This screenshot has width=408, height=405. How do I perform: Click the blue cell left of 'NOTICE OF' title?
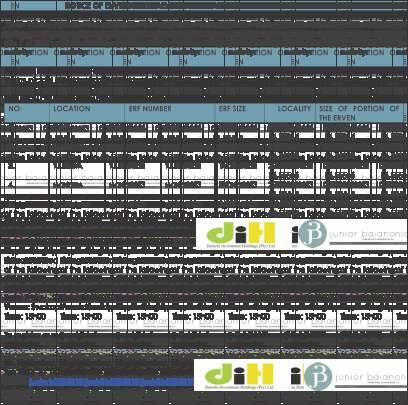pyautogui.click(x=28, y=6)
